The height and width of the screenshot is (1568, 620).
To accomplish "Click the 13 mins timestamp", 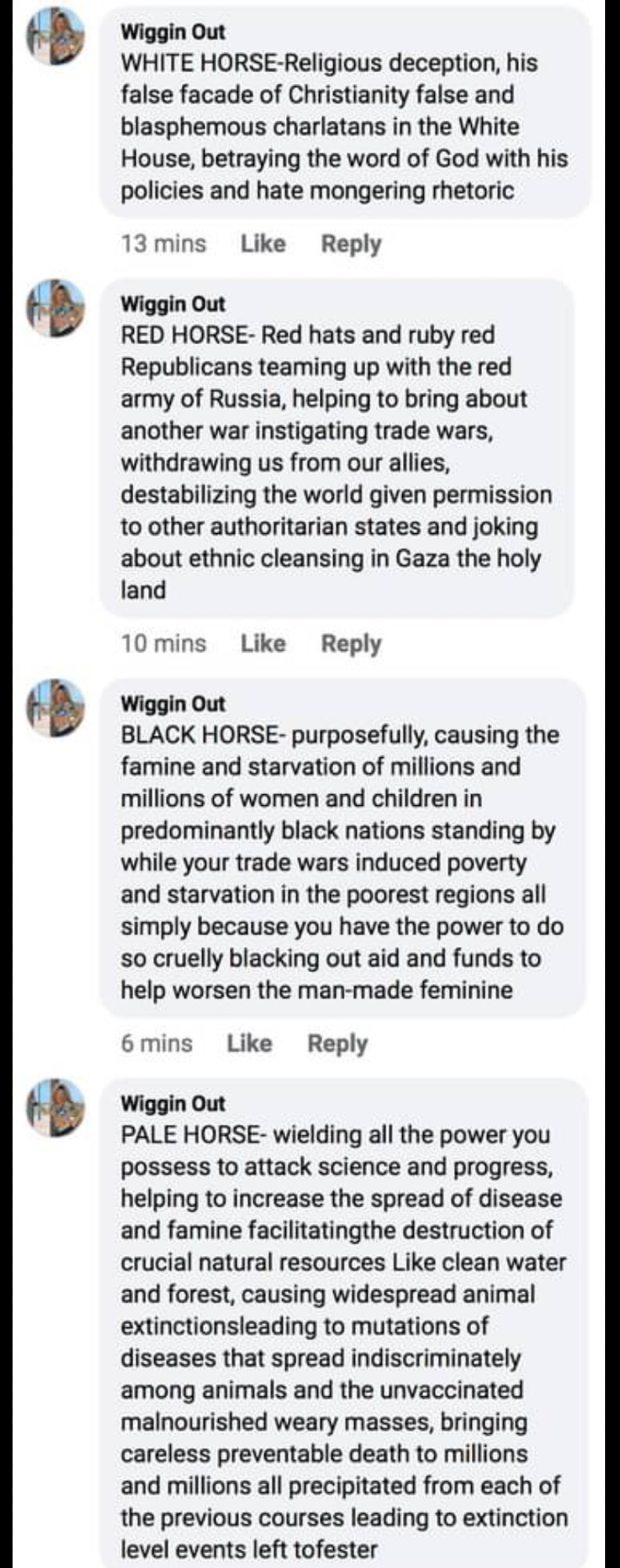I will pos(163,244).
